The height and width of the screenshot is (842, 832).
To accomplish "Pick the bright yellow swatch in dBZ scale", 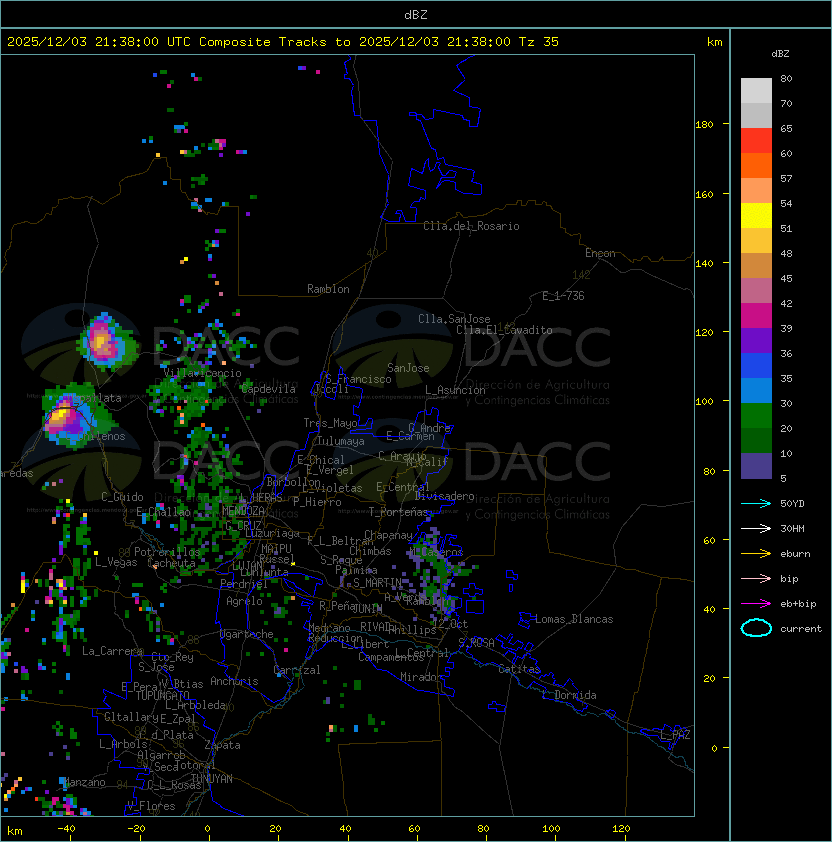I will pyautogui.click(x=756, y=215).
